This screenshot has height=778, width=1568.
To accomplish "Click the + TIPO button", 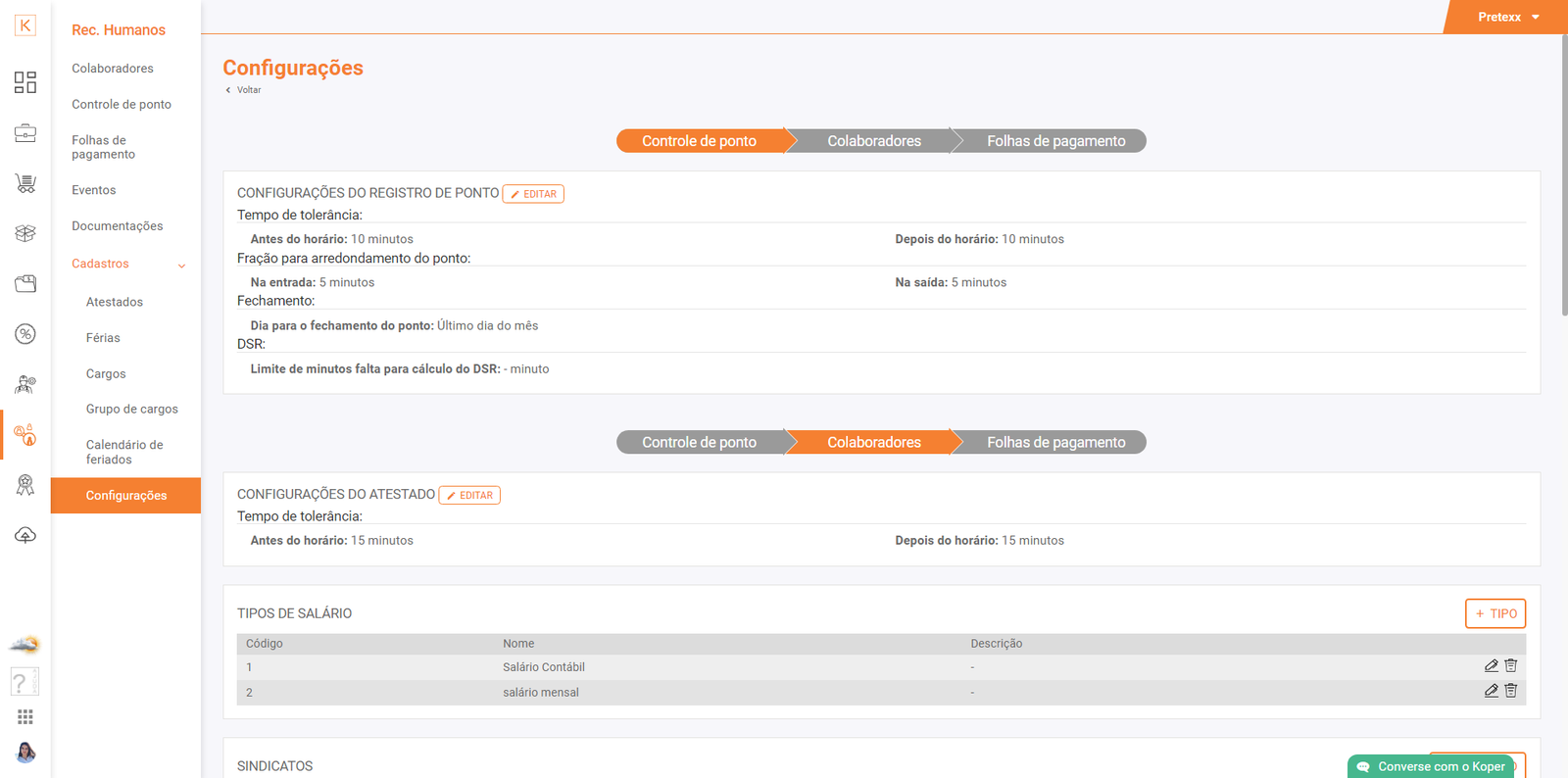I will coord(1494,613).
